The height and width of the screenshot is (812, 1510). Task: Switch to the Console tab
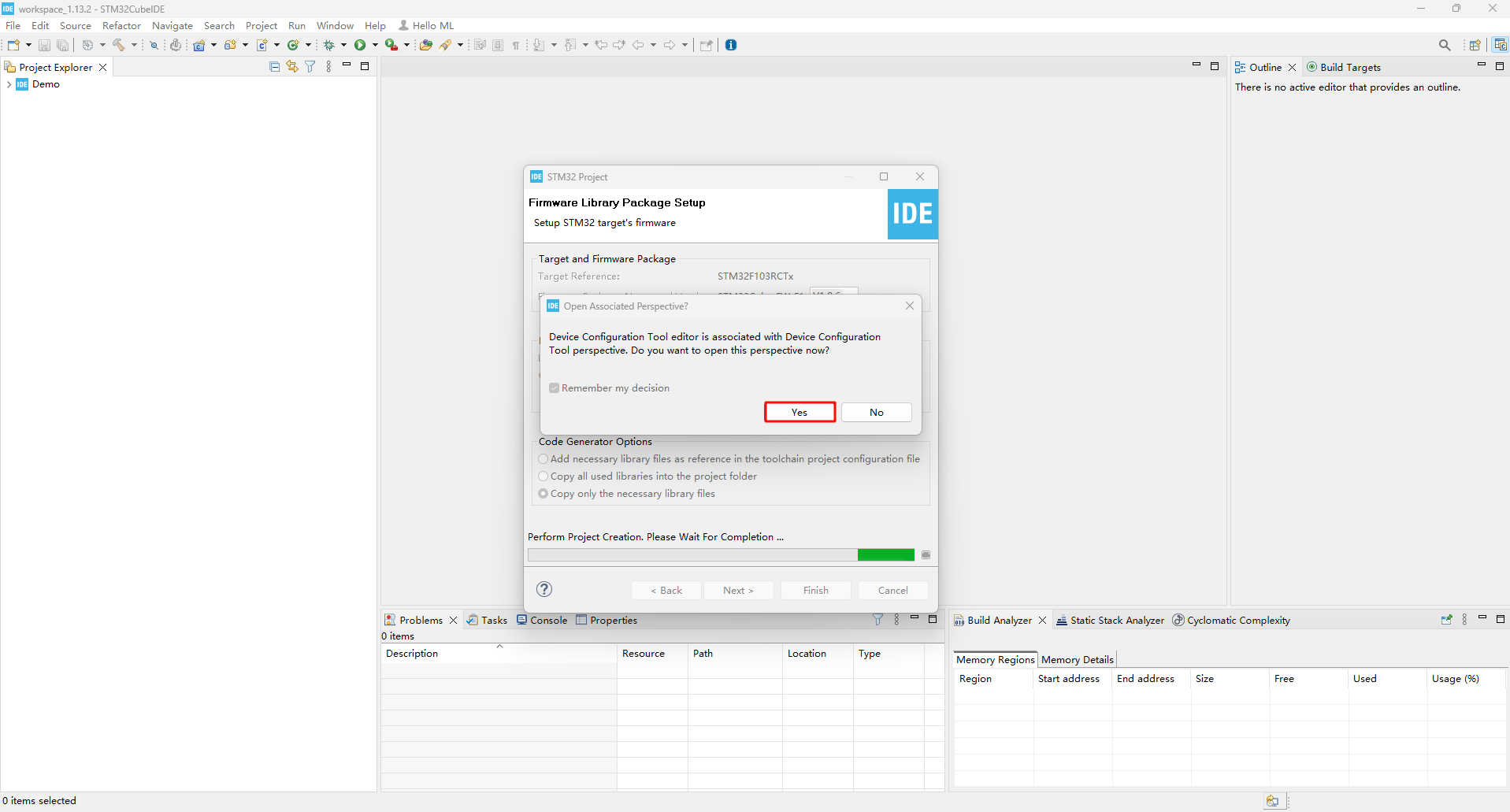(x=542, y=620)
